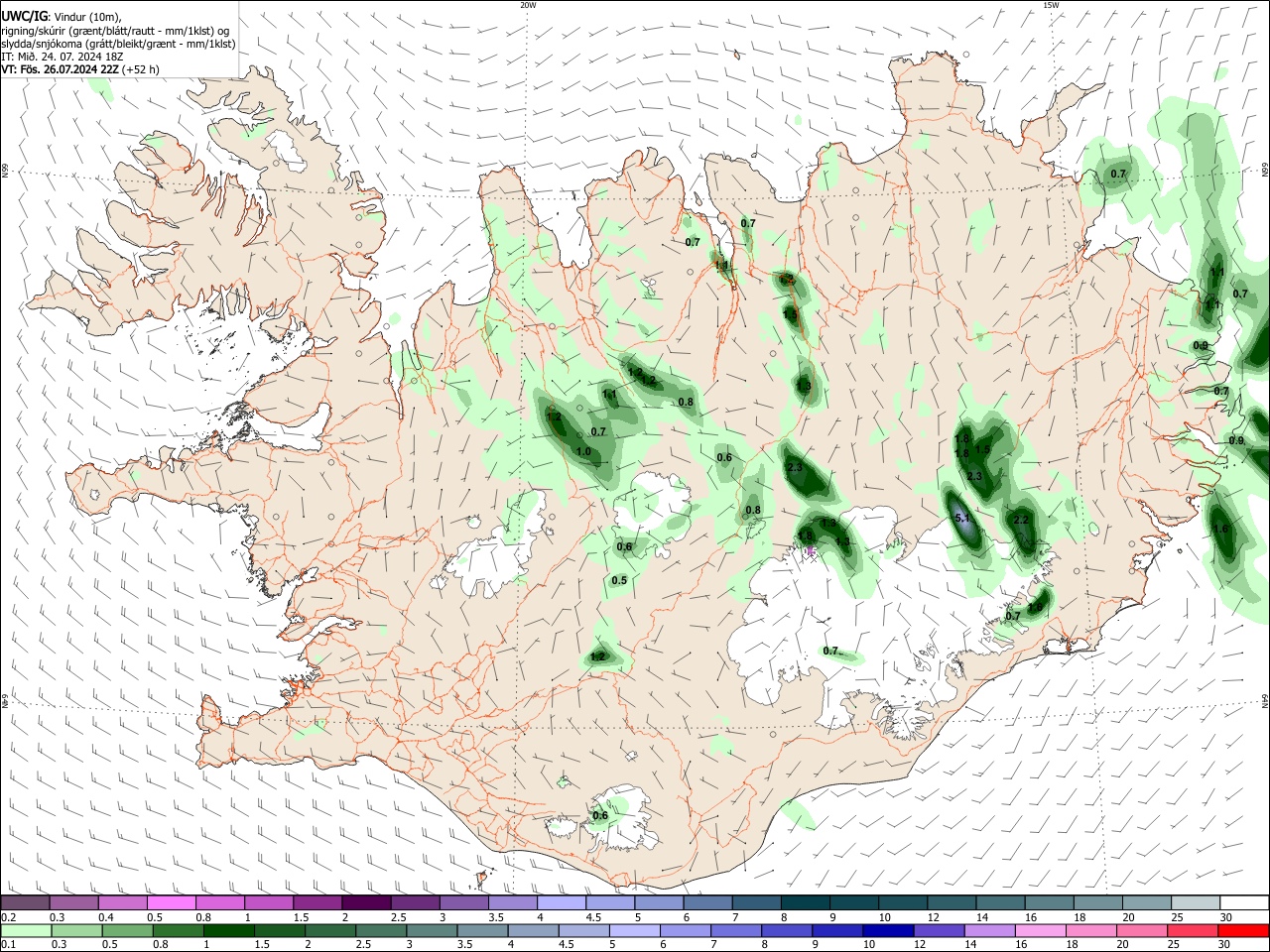The image size is (1270, 952).
Task: Click the IT initial time line in header
Action: [x=62, y=57]
